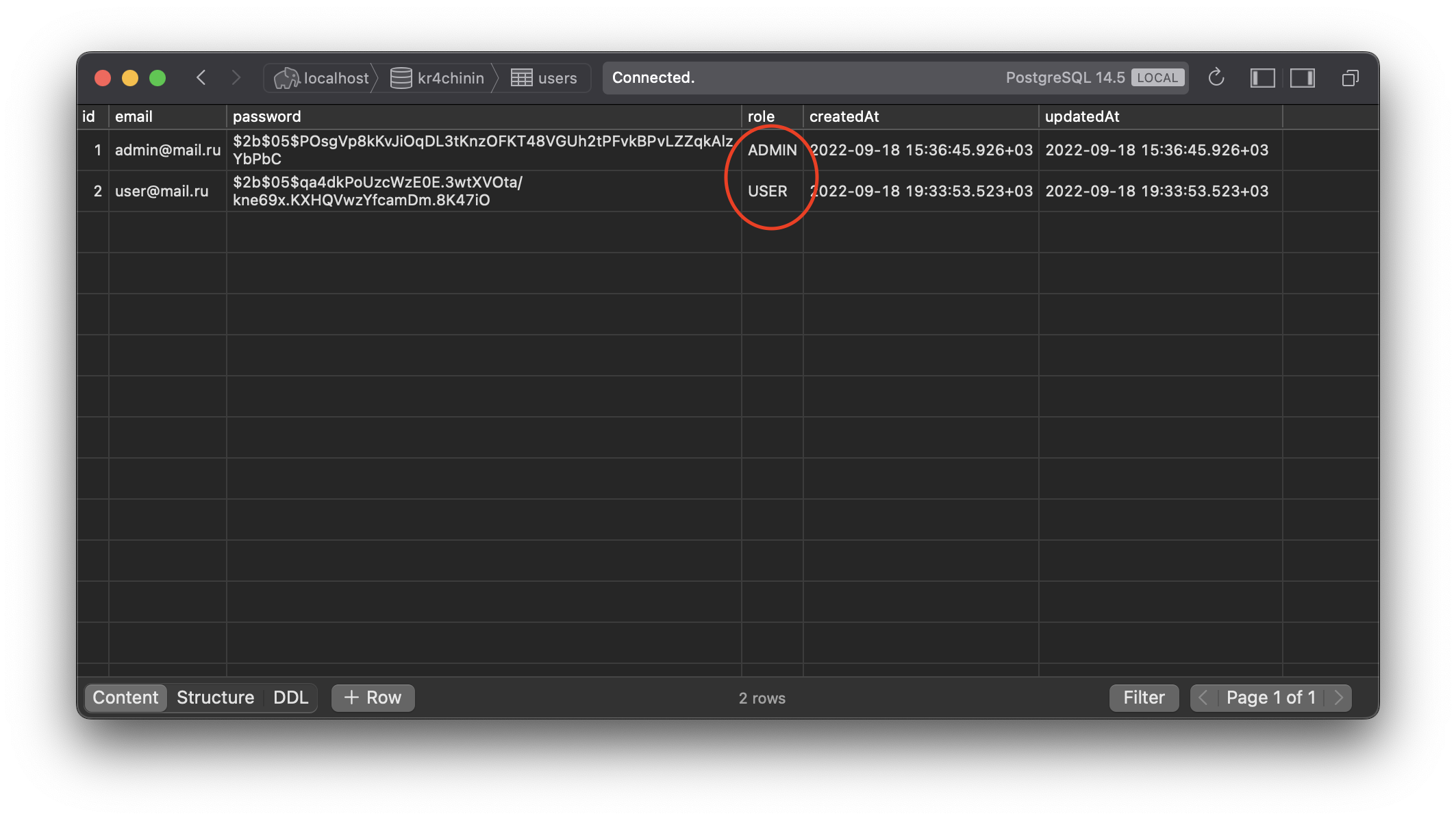The height and width of the screenshot is (820, 1456).
Task: Open the Filter button
Action: coord(1143,697)
